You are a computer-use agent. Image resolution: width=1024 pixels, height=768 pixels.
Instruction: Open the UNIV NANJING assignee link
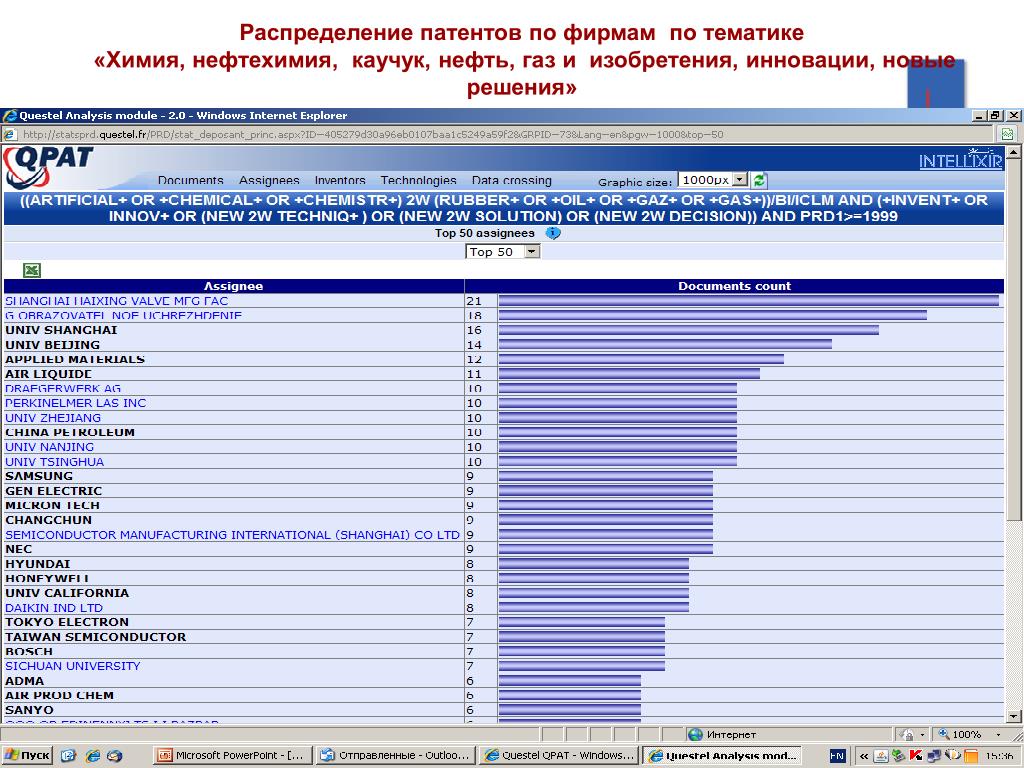tap(50, 447)
